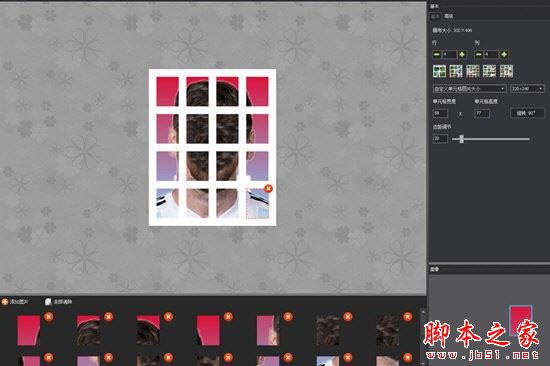The image size is (550, 366).
Task: Select the top-left red cell in the collage
Action: coord(167,91)
